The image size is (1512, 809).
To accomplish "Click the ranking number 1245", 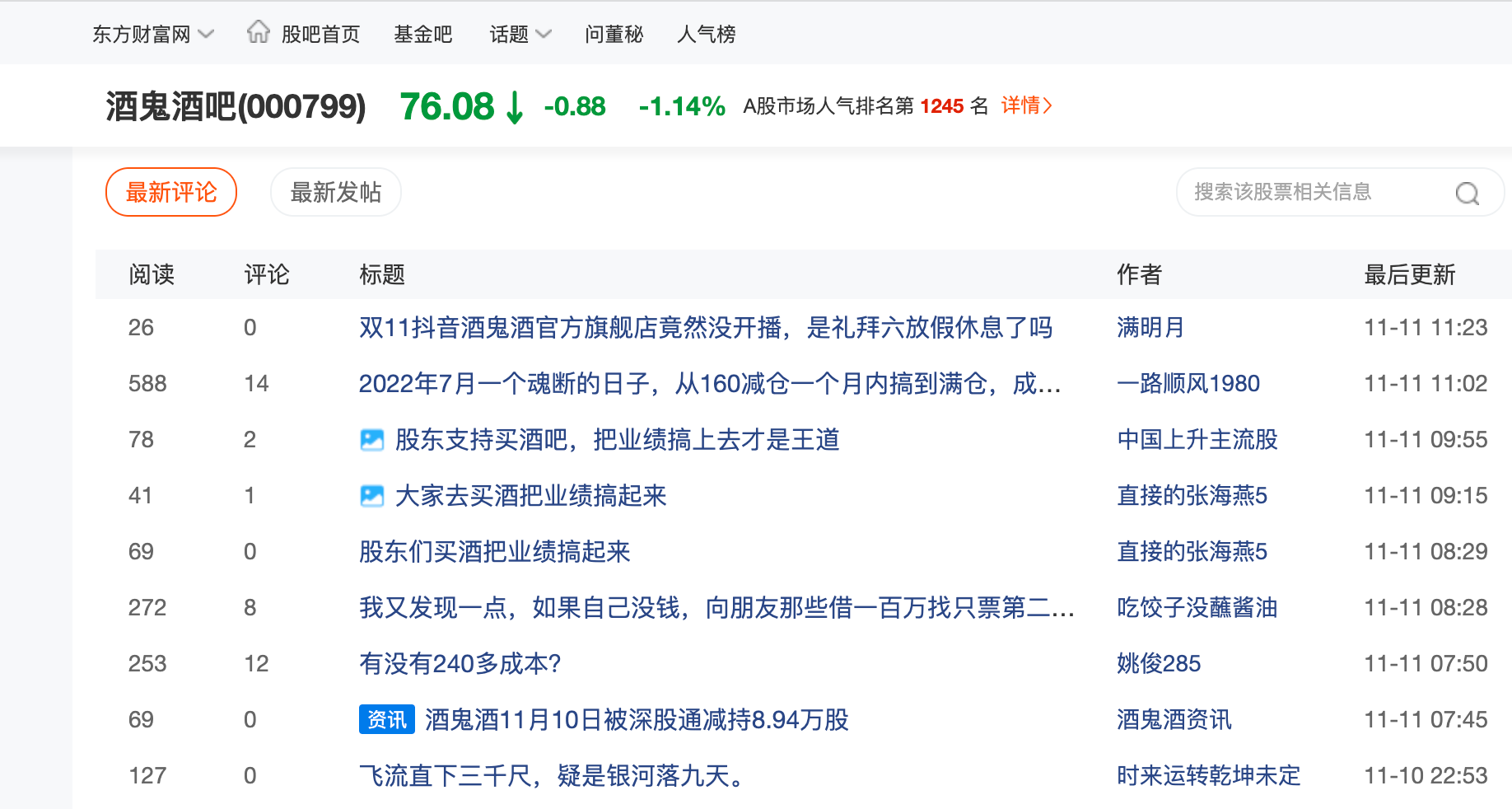I will click(x=942, y=106).
